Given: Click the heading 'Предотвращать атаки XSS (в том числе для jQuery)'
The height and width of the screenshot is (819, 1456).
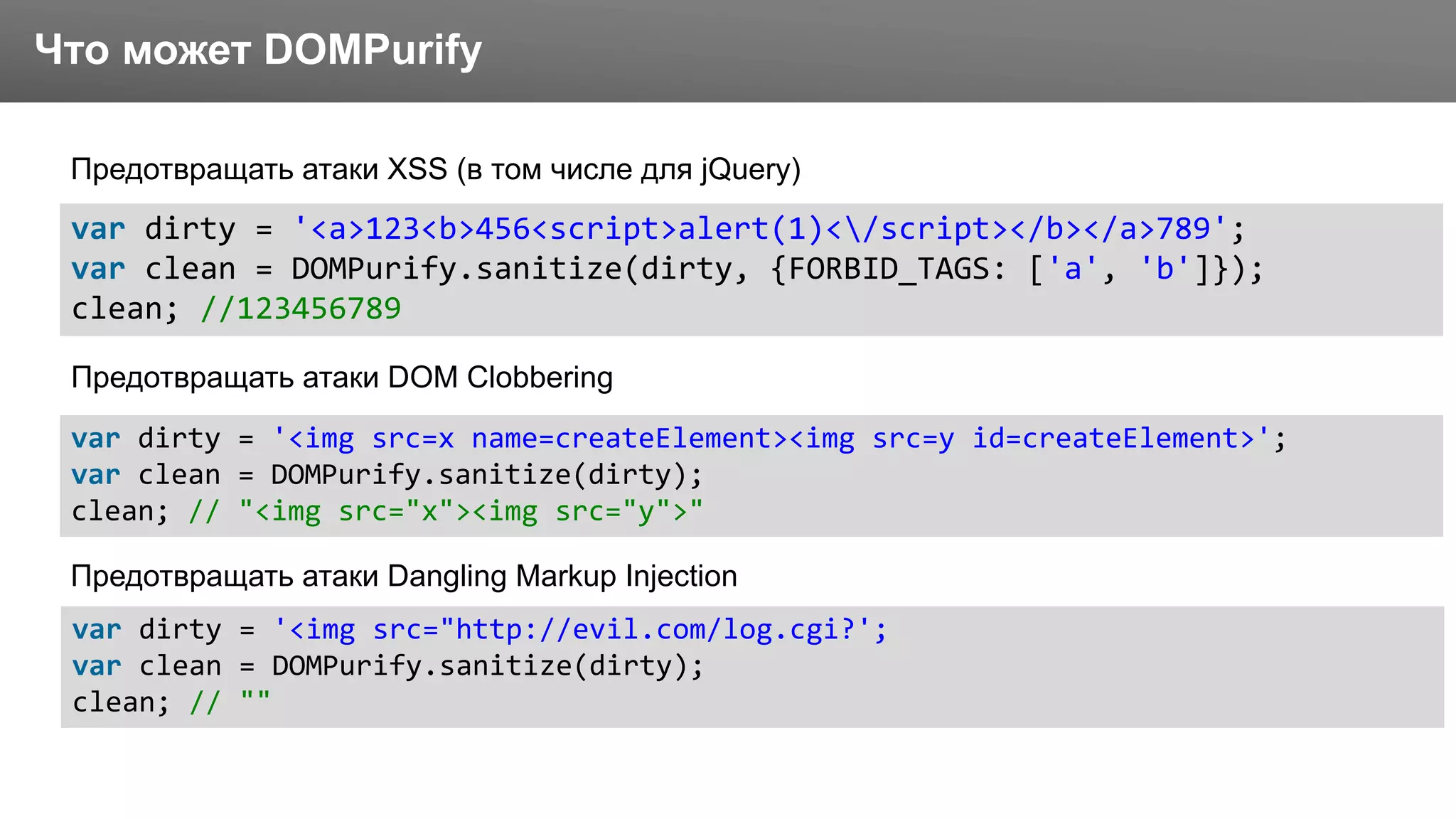Looking at the screenshot, I should click(436, 169).
